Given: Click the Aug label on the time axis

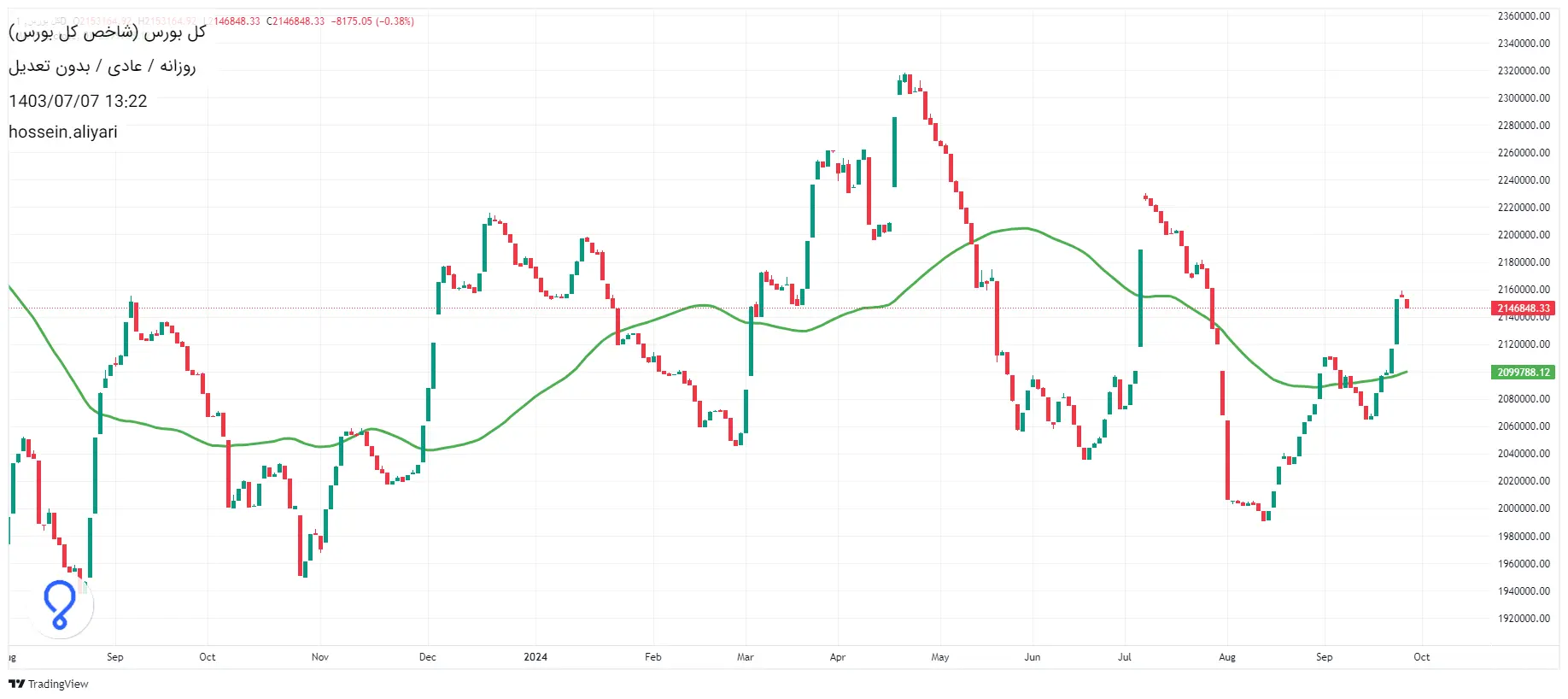Looking at the screenshot, I should tap(1227, 657).
